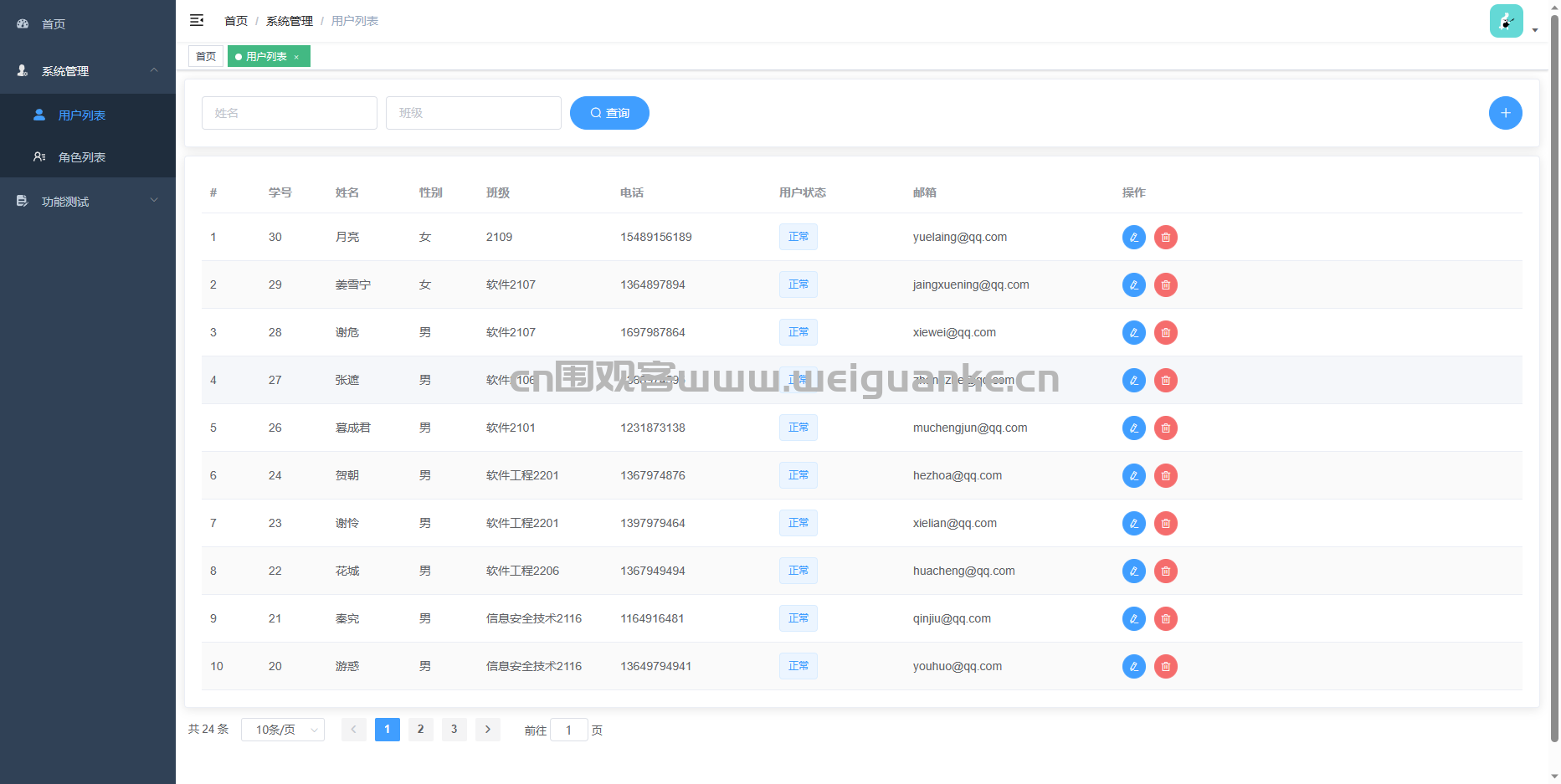Collapse the 系统管理 sidebar menu
This screenshot has height=784, width=1561.
point(88,71)
